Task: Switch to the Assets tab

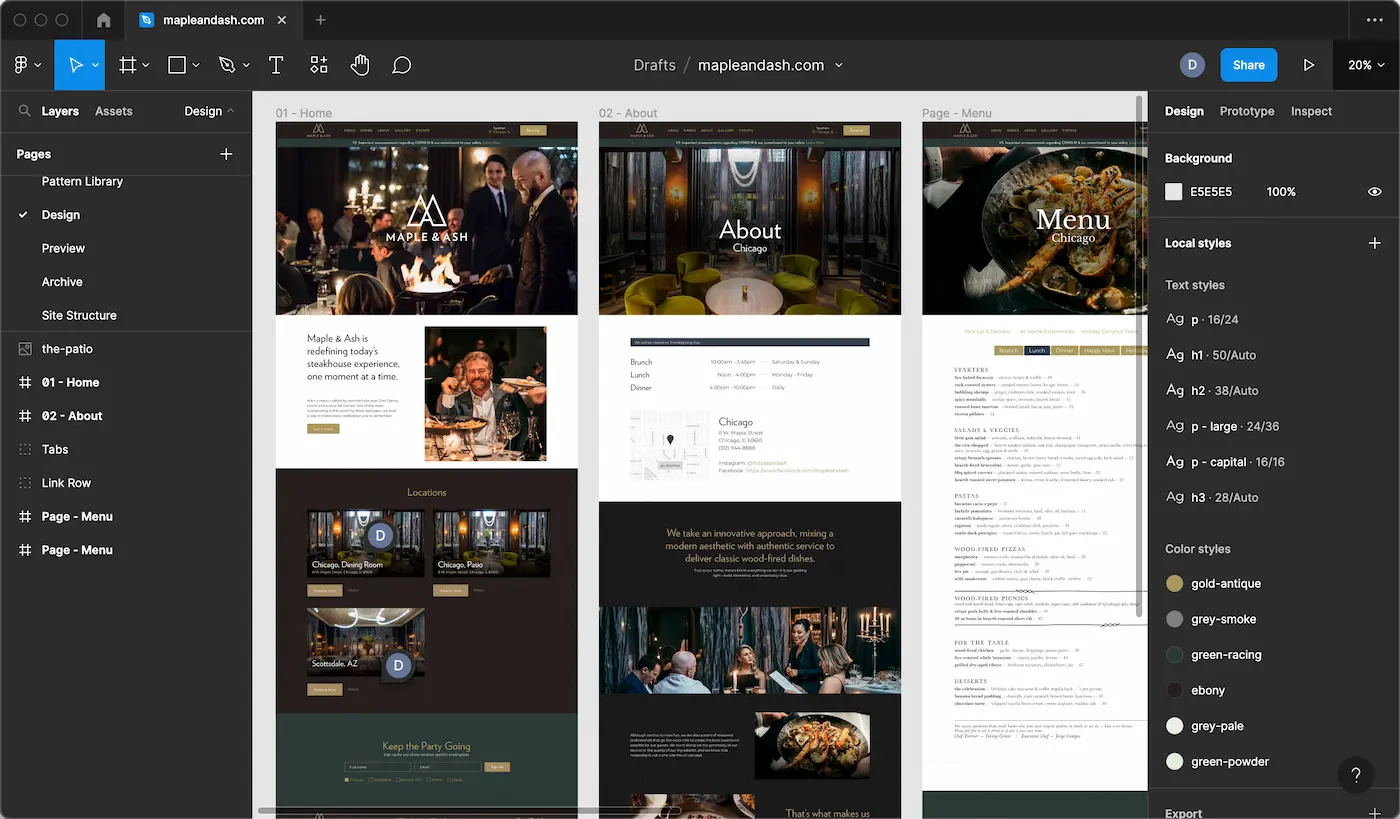Action: click(114, 111)
